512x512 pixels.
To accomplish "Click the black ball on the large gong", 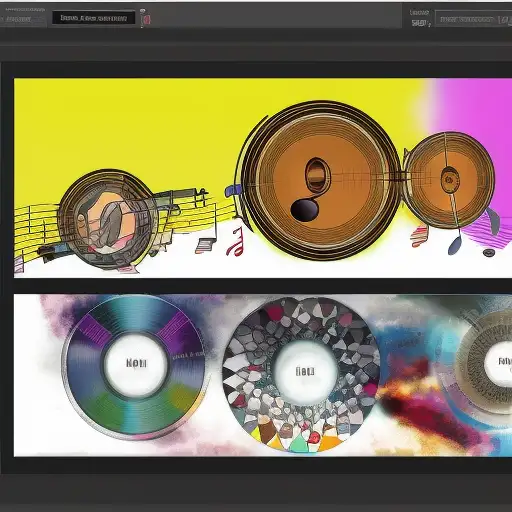I will pos(304,210).
